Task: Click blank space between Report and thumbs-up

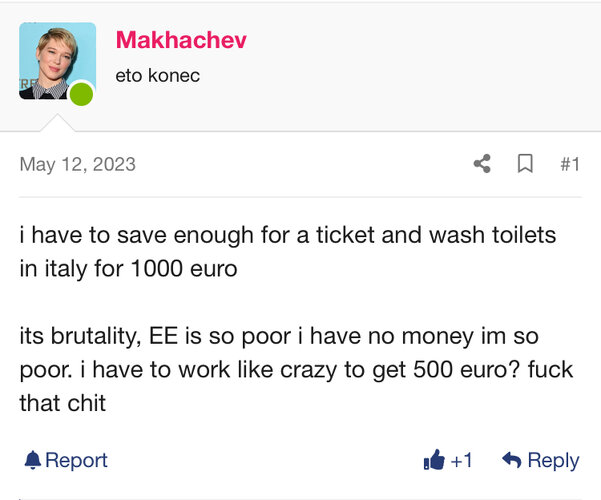Action: tap(260, 460)
